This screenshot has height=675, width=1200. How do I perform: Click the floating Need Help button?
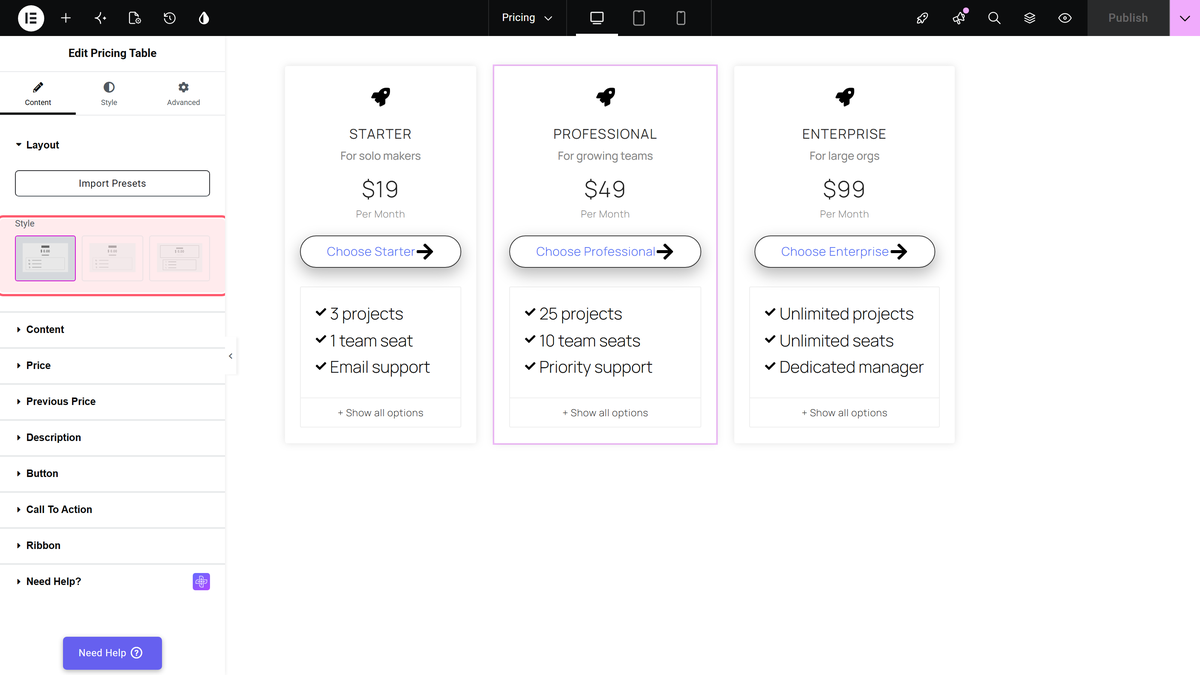[112, 653]
